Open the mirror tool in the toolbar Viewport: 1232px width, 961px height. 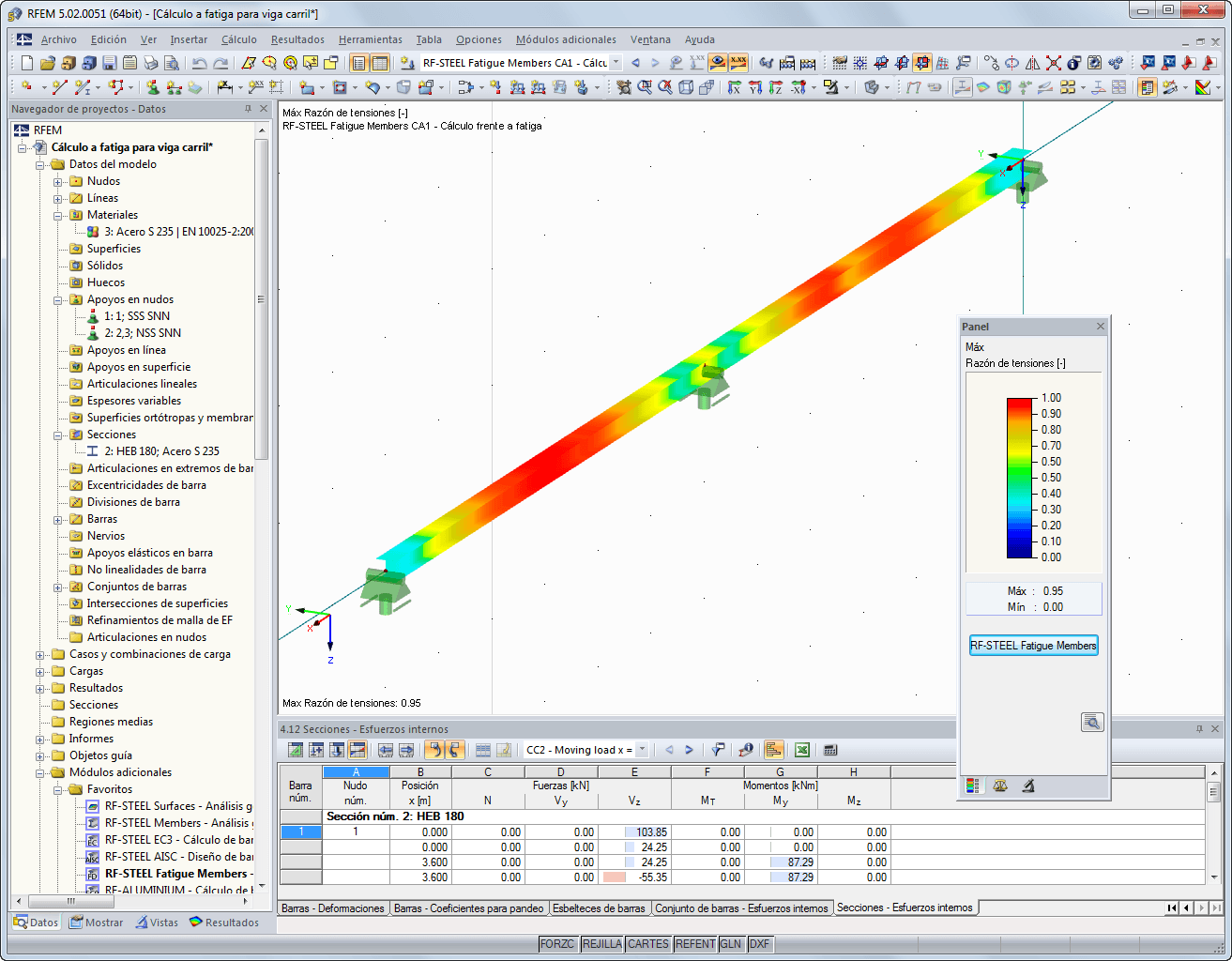1033,63
